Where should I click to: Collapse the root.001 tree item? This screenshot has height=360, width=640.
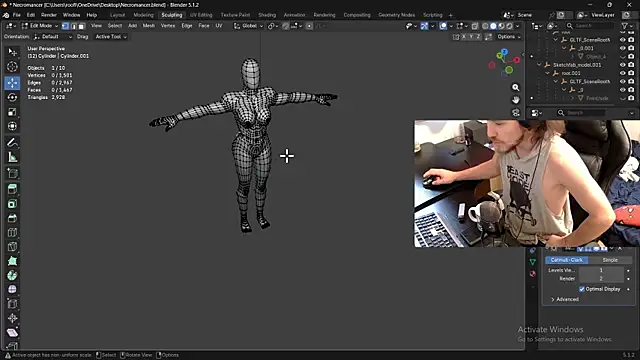[547, 73]
